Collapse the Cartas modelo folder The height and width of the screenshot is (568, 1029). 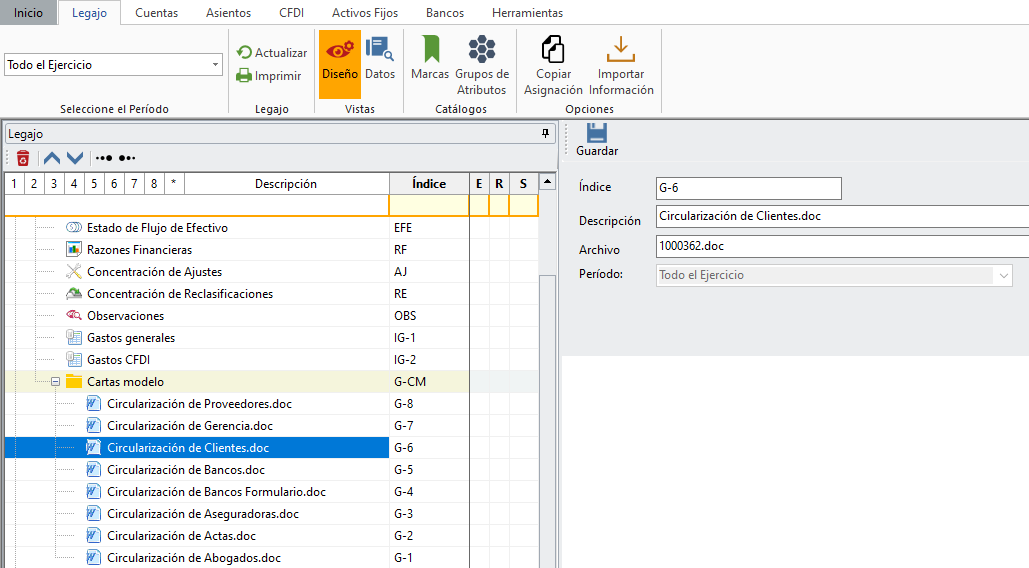[x=56, y=382]
